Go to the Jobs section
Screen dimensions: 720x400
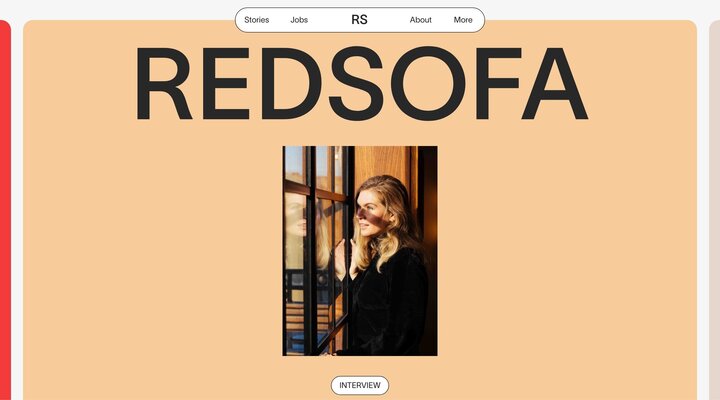pos(299,20)
